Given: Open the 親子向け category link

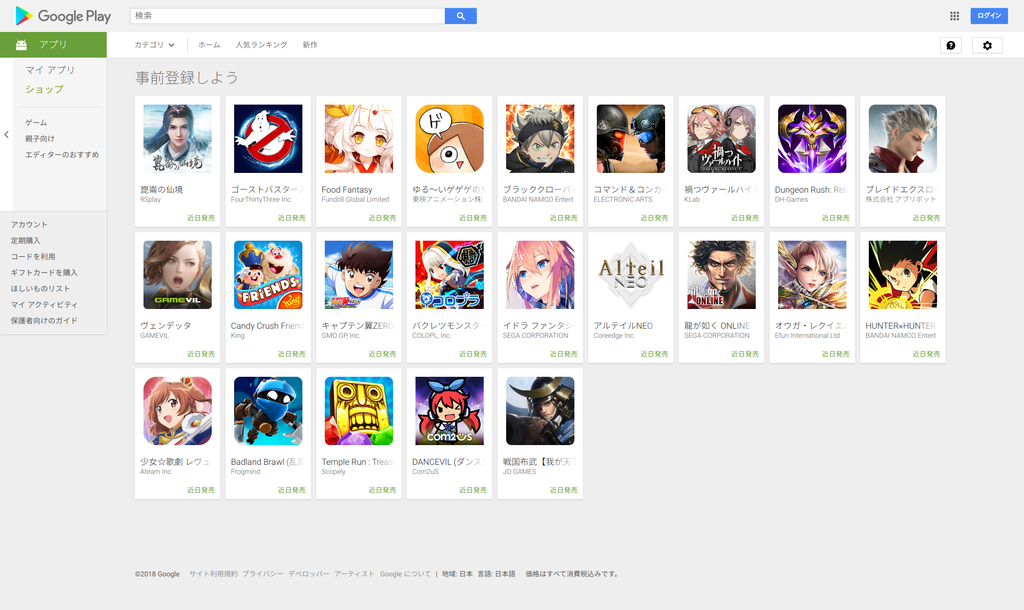Looking at the screenshot, I should (x=40, y=138).
